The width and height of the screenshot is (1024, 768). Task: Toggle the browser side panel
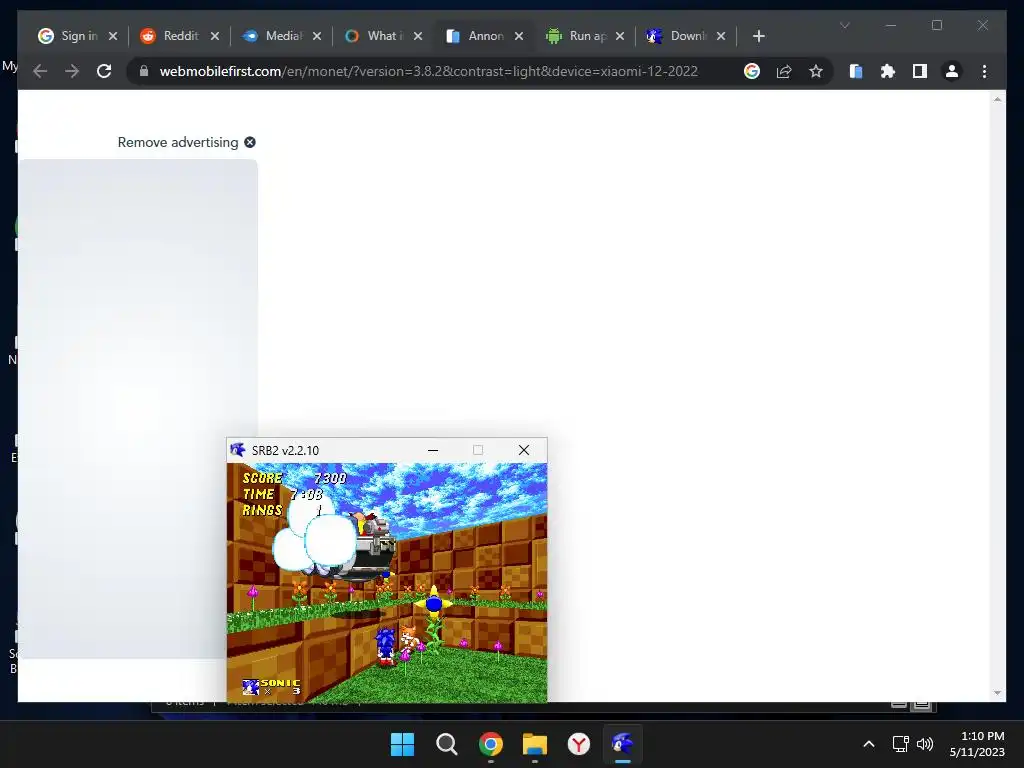click(x=920, y=71)
